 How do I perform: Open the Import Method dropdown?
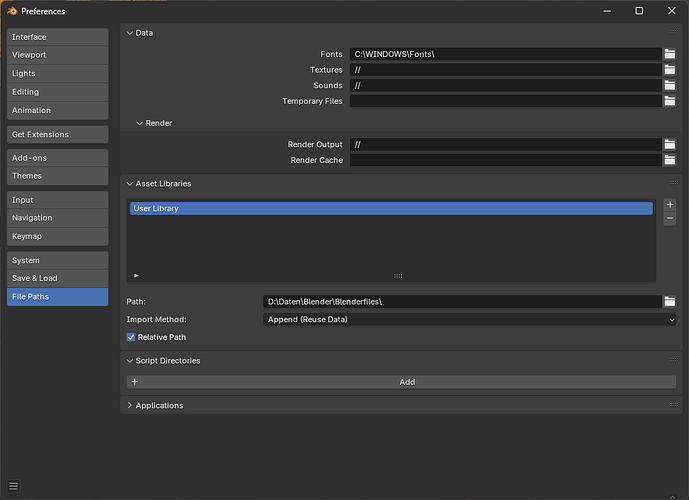(x=469, y=319)
